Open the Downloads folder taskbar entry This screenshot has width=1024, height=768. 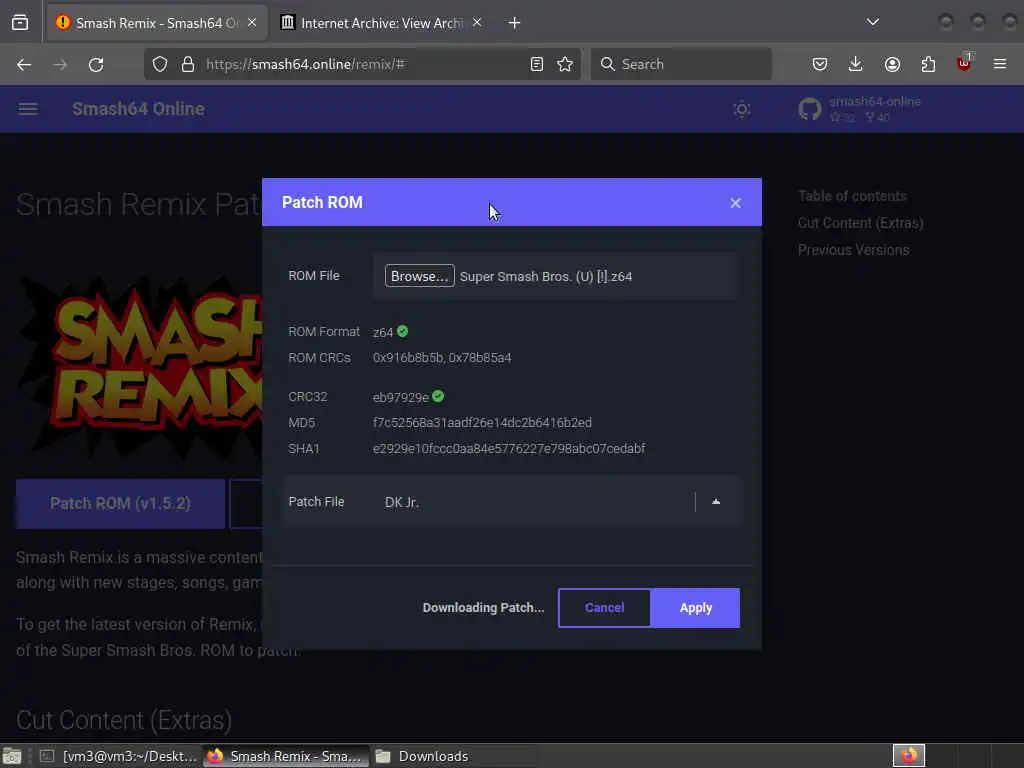[x=422, y=756]
